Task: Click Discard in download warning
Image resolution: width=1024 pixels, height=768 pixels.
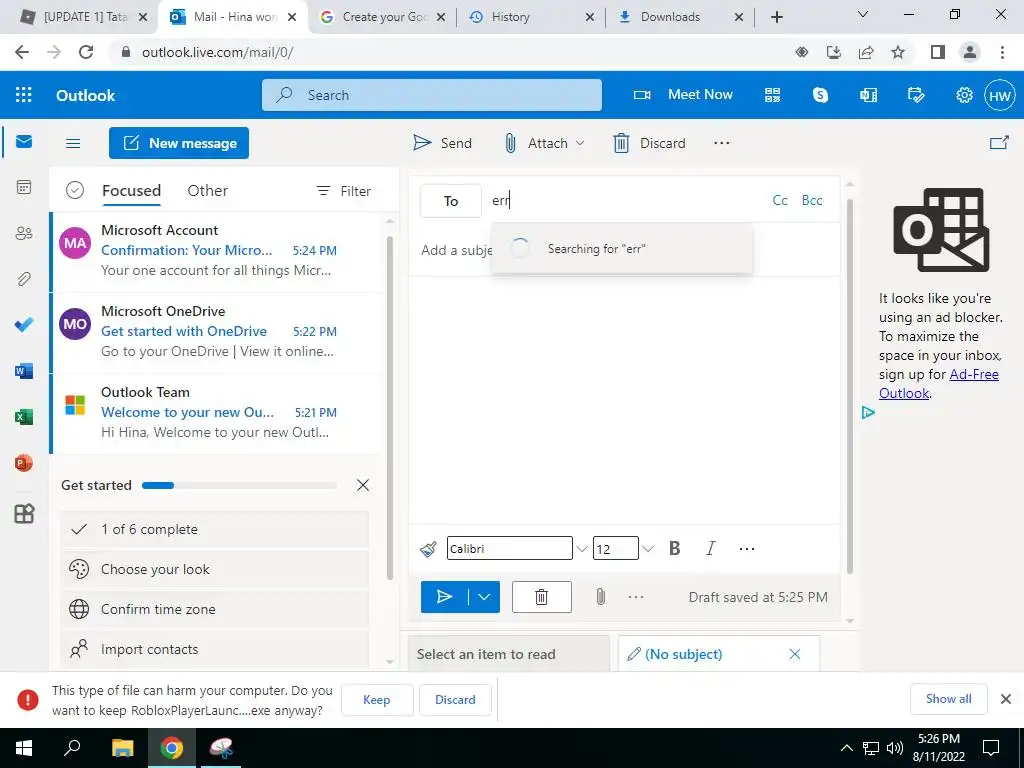Action: pos(455,699)
